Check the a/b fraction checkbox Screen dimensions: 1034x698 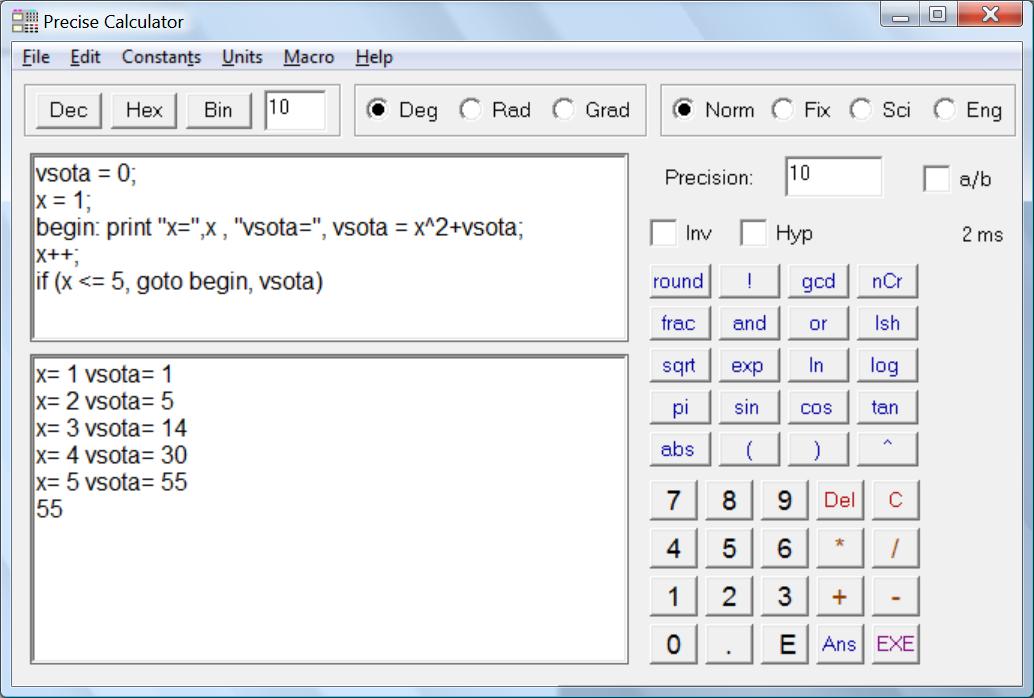coord(937,179)
